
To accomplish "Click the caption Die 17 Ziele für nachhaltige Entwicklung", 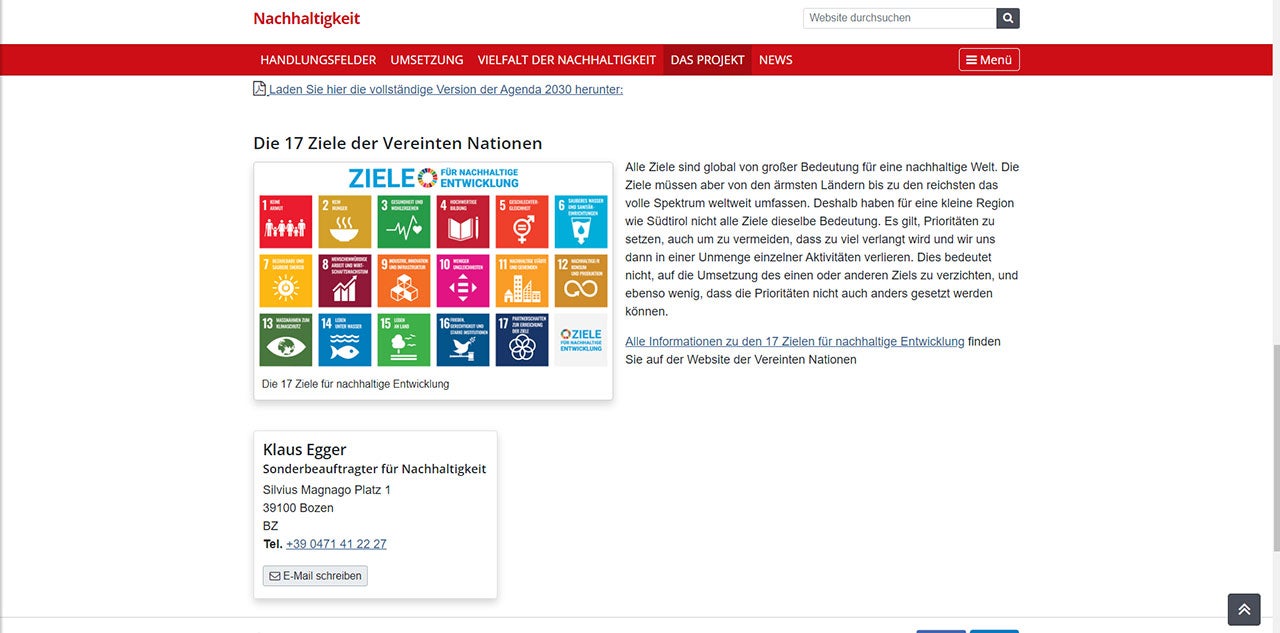I will point(356,384).
